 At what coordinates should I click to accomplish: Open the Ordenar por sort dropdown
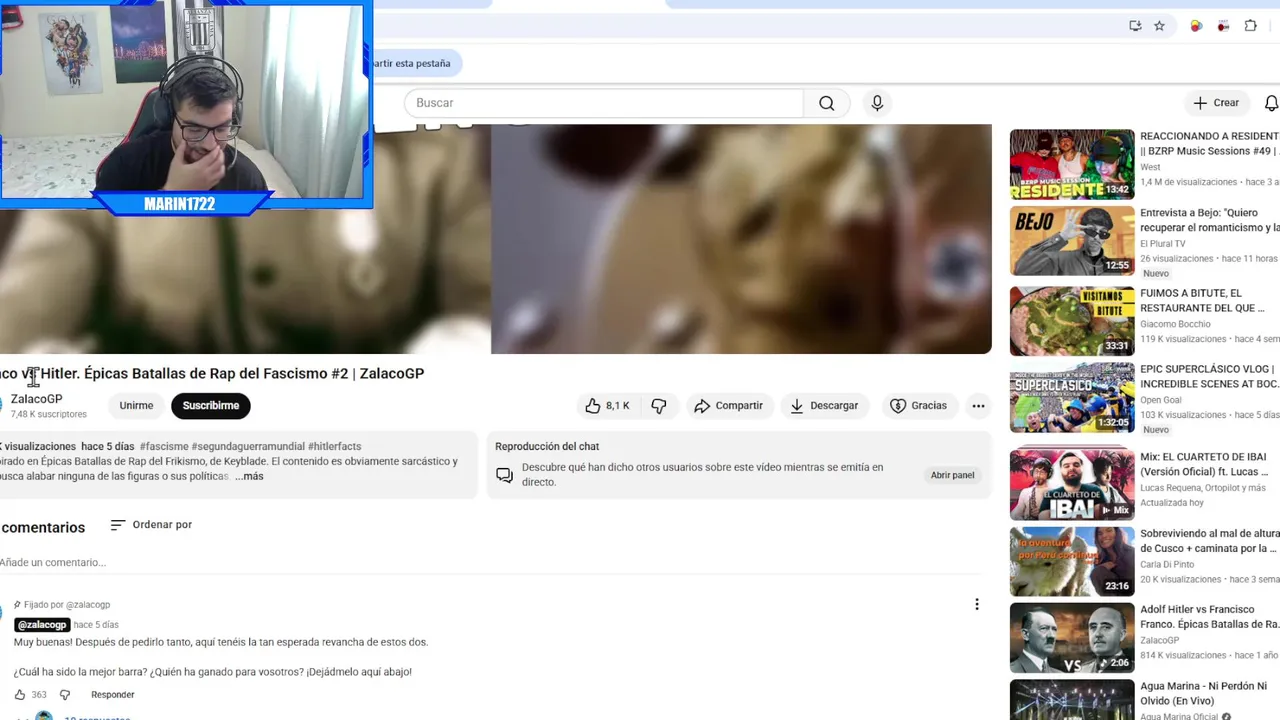[151, 525]
